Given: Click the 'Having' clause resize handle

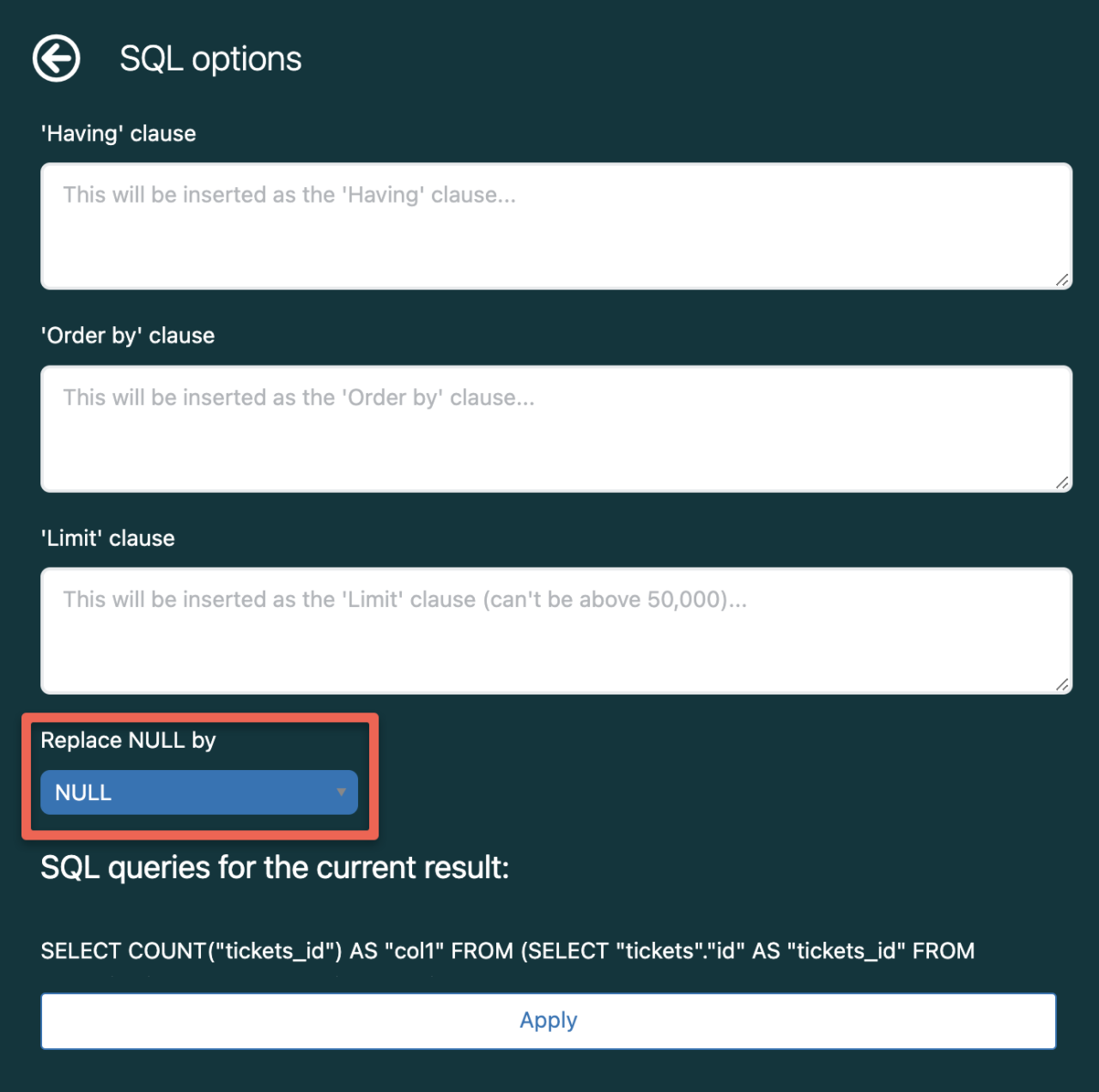Looking at the screenshot, I should [1062, 280].
